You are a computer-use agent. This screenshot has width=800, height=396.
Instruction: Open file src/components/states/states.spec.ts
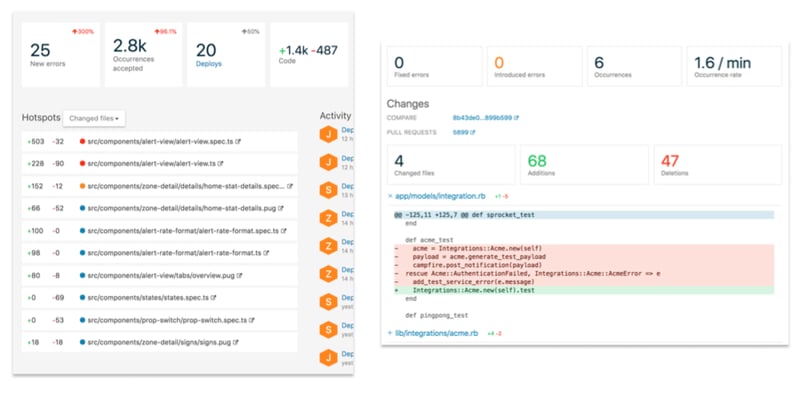tap(148, 298)
